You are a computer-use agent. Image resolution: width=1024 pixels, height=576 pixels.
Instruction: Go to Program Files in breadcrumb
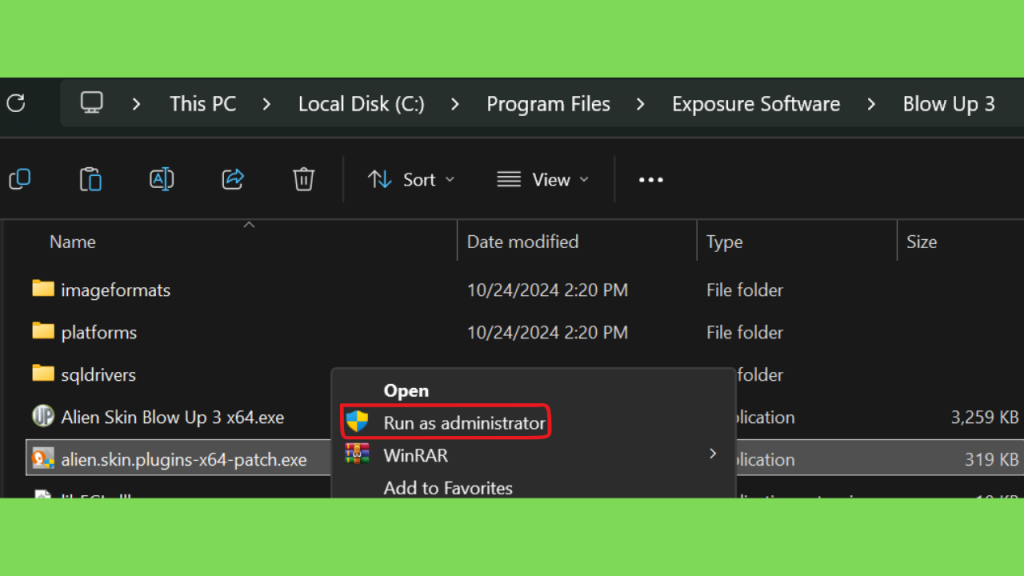(x=549, y=104)
